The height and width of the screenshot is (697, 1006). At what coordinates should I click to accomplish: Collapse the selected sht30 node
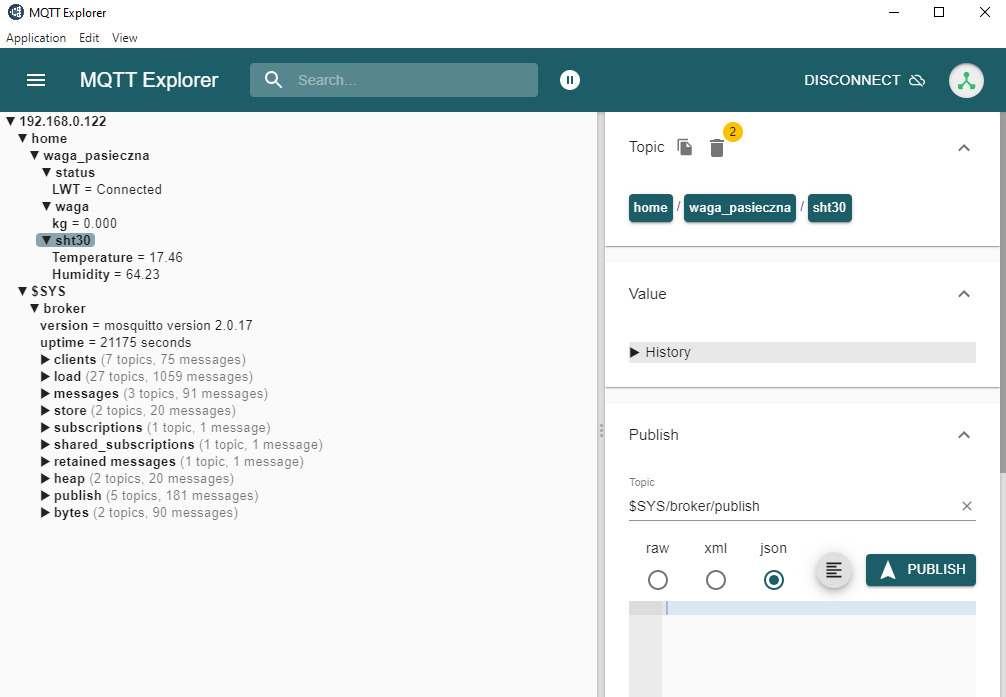pos(46,240)
